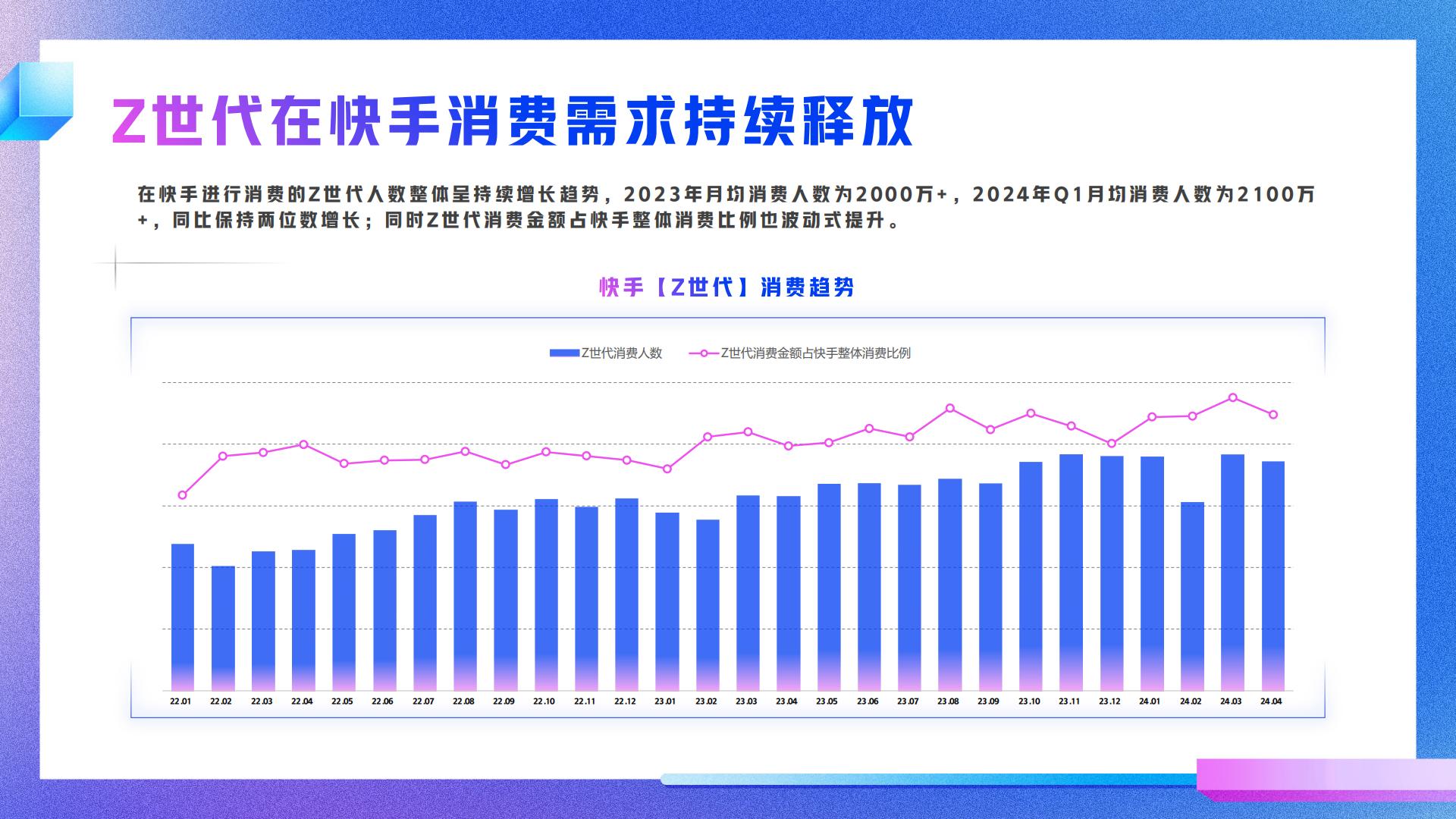Select the blue bar above 22.02
1456x819 pixels.
223,628
